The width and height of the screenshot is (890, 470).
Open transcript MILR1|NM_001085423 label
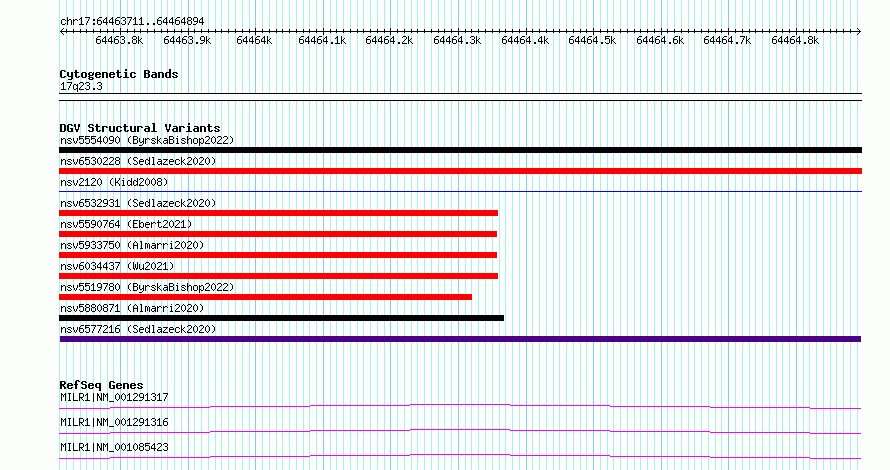pyautogui.click(x=115, y=447)
